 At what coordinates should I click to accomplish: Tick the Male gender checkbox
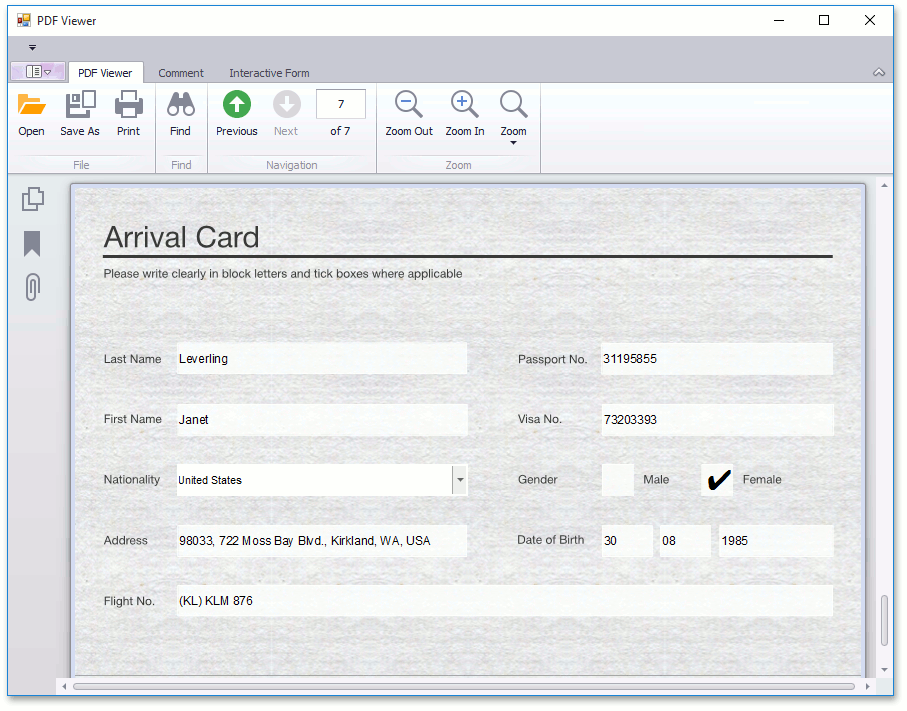617,480
